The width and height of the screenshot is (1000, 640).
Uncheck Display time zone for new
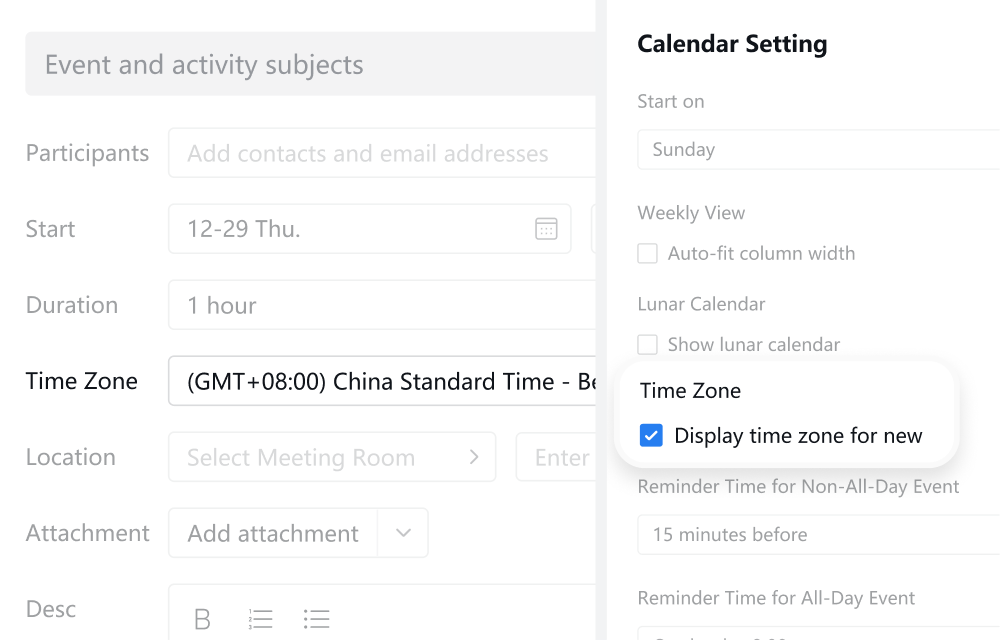651,435
